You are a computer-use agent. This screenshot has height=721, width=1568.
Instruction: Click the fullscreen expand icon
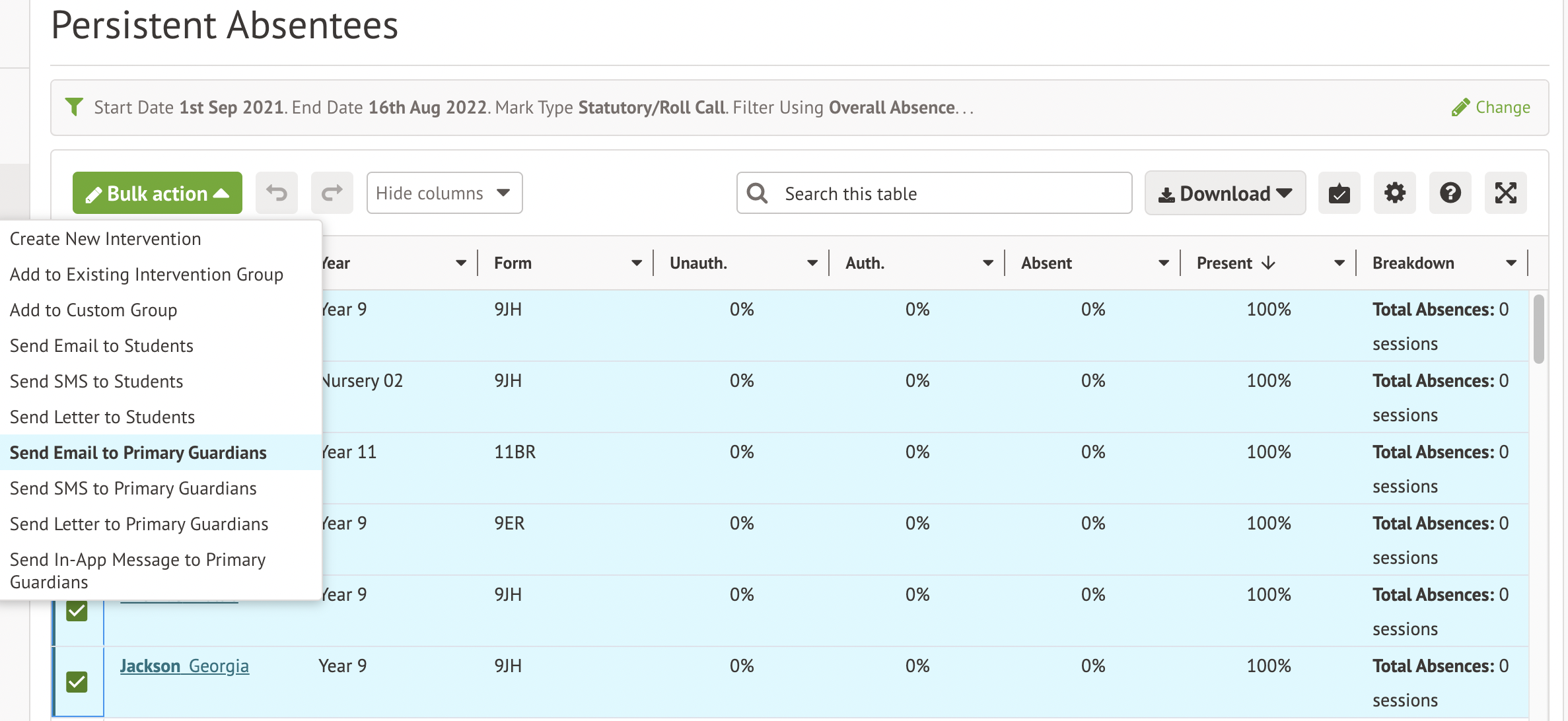pyautogui.click(x=1505, y=193)
